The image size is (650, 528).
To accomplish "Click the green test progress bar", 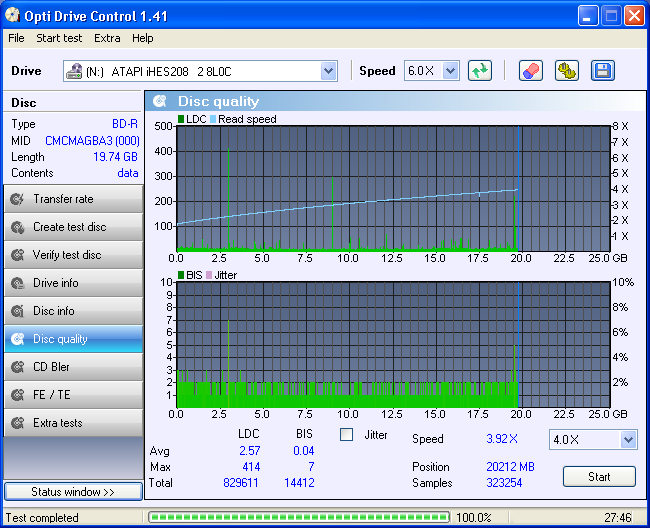I will (x=298, y=517).
